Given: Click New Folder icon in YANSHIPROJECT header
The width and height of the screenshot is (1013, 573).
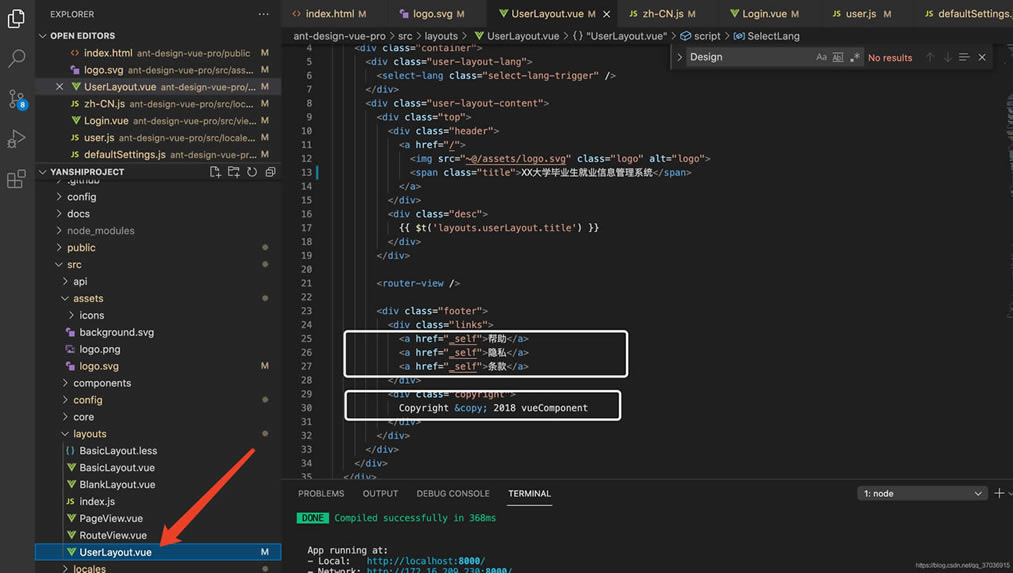Looking at the screenshot, I should (234, 172).
